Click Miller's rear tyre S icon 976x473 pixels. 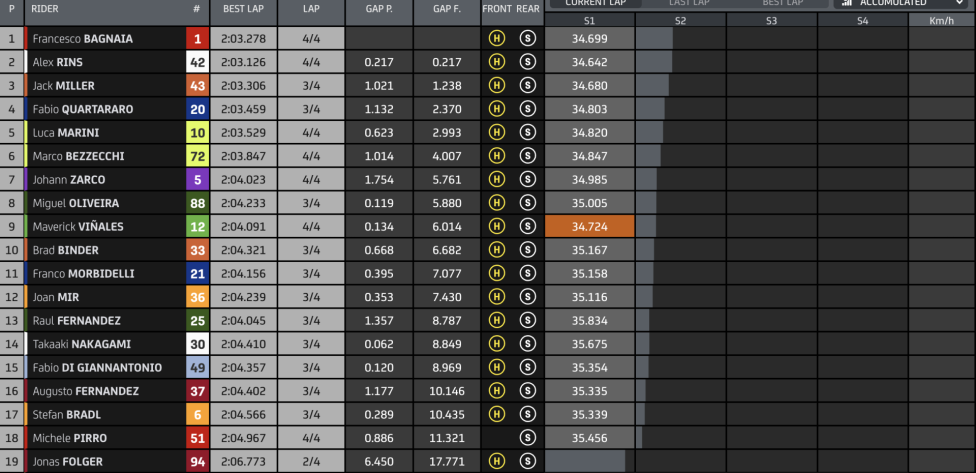pyautogui.click(x=528, y=85)
